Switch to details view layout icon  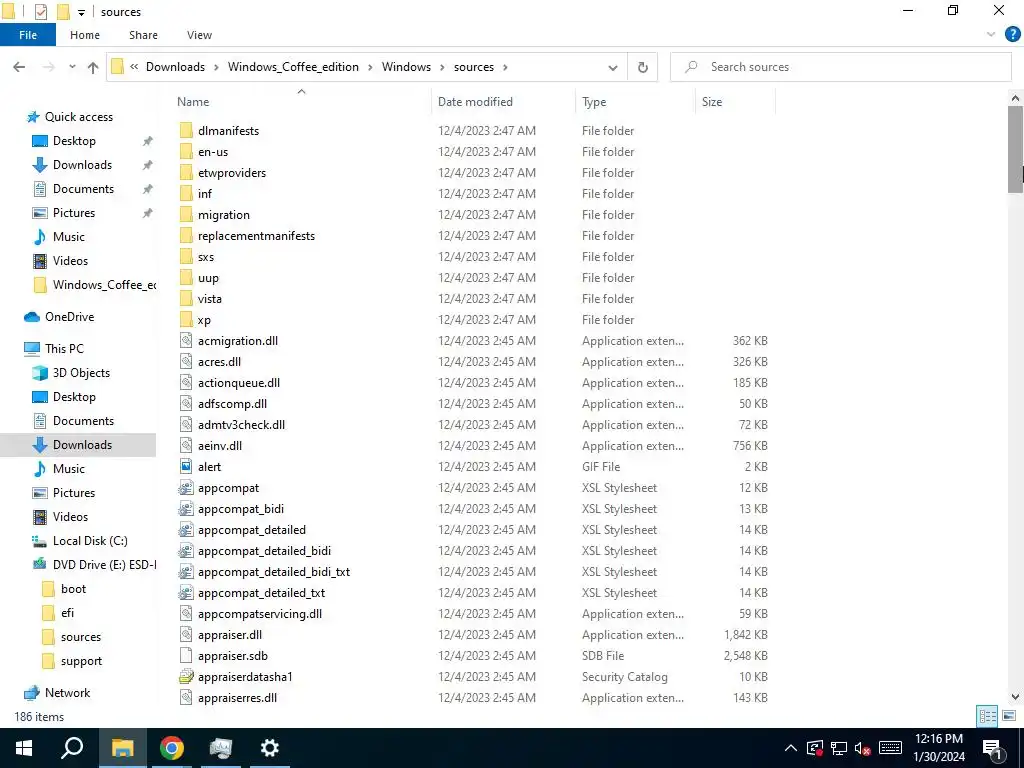[987, 716]
